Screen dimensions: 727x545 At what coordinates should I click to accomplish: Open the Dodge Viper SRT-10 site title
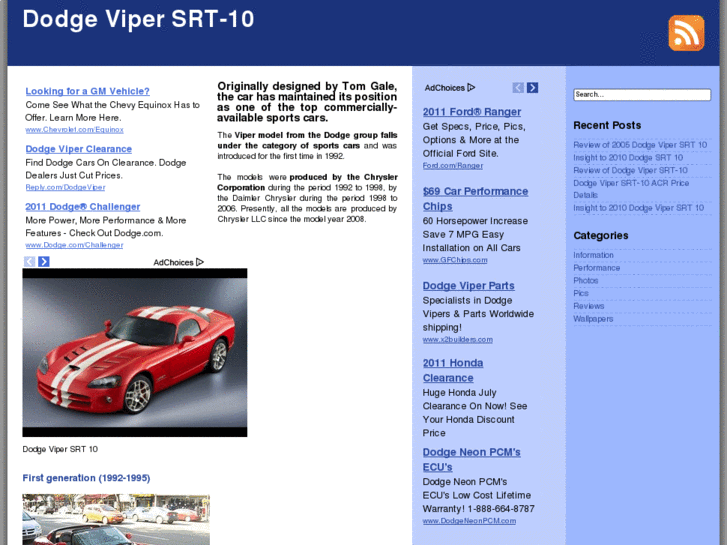tap(138, 19)
